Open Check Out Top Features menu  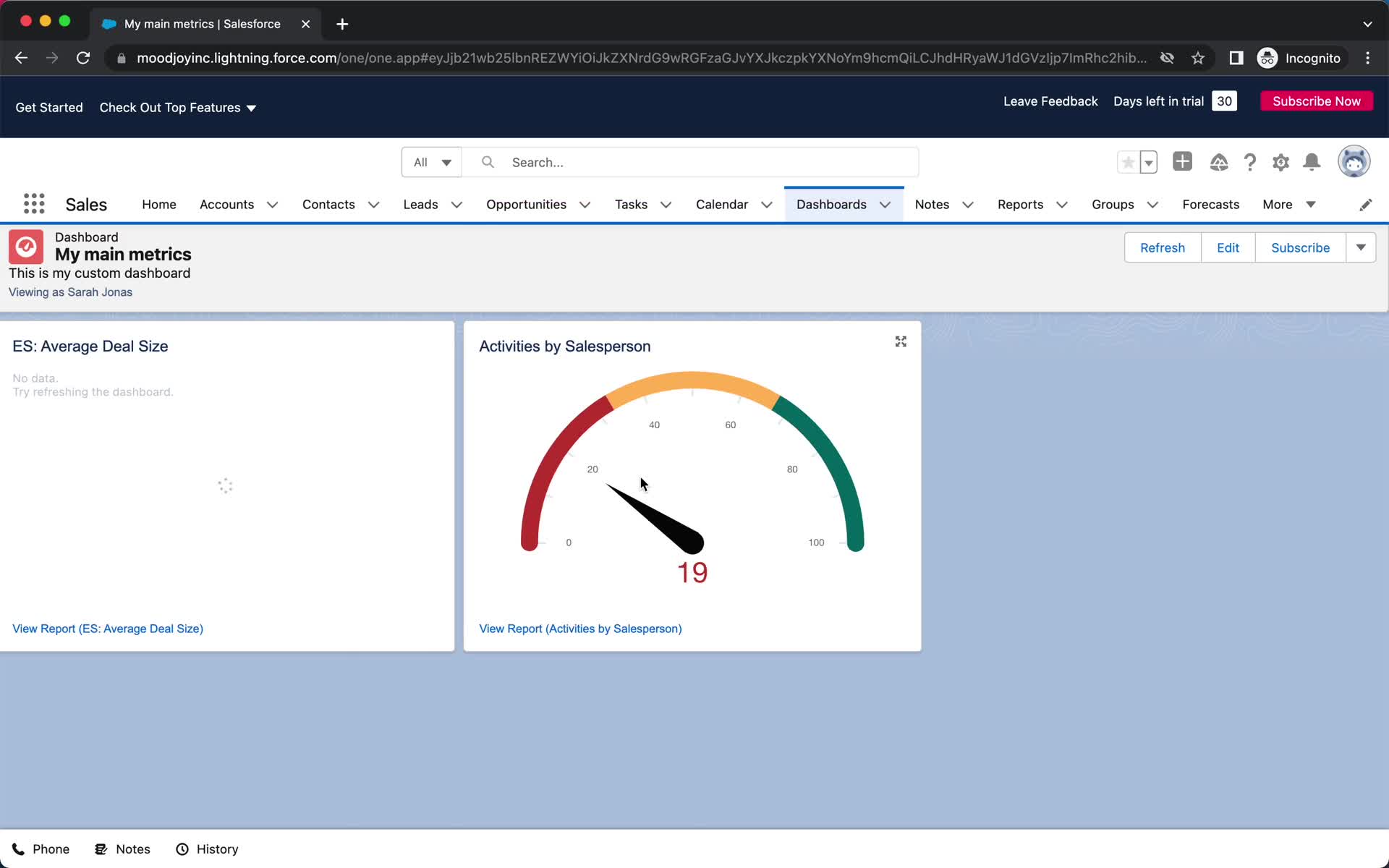(x=178, y=108)
